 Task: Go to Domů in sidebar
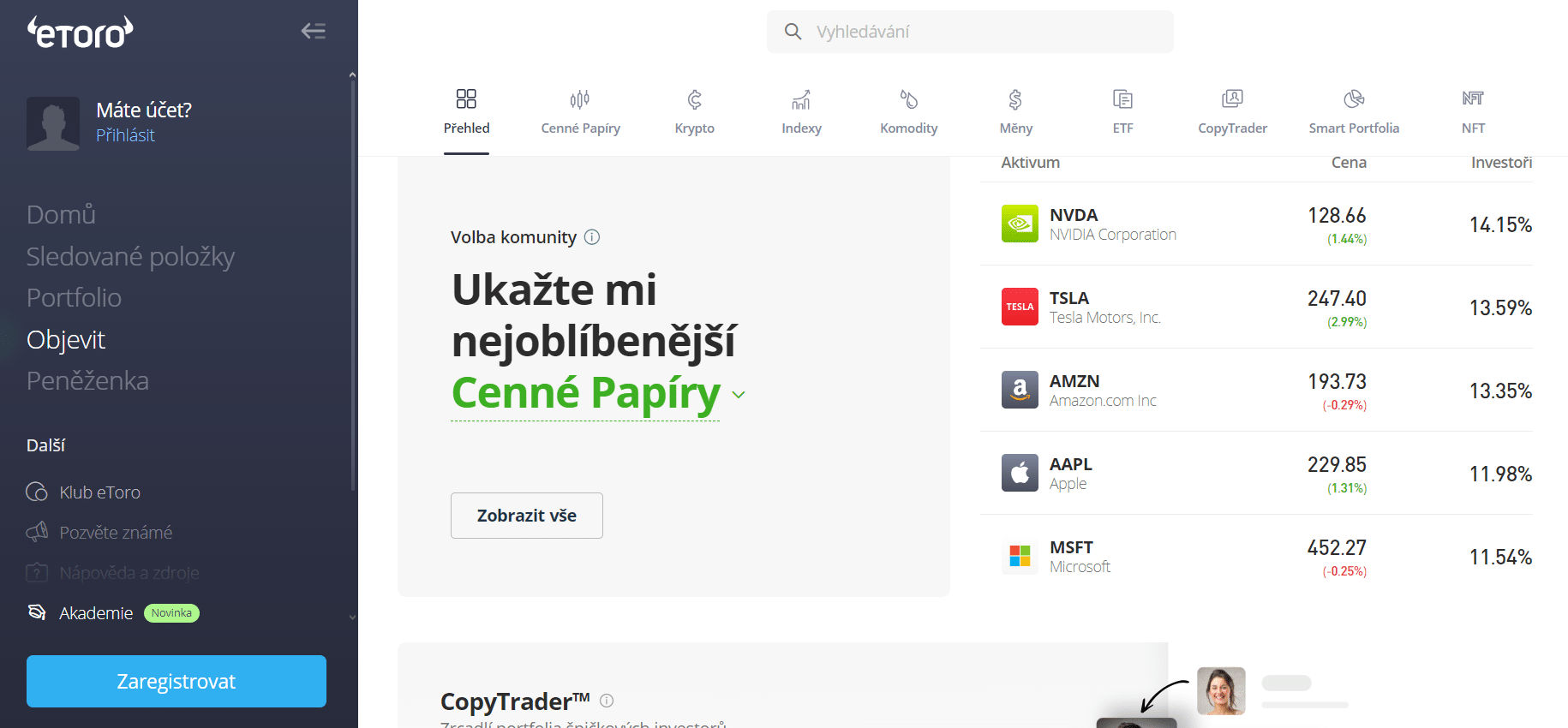tap(61, 214)
